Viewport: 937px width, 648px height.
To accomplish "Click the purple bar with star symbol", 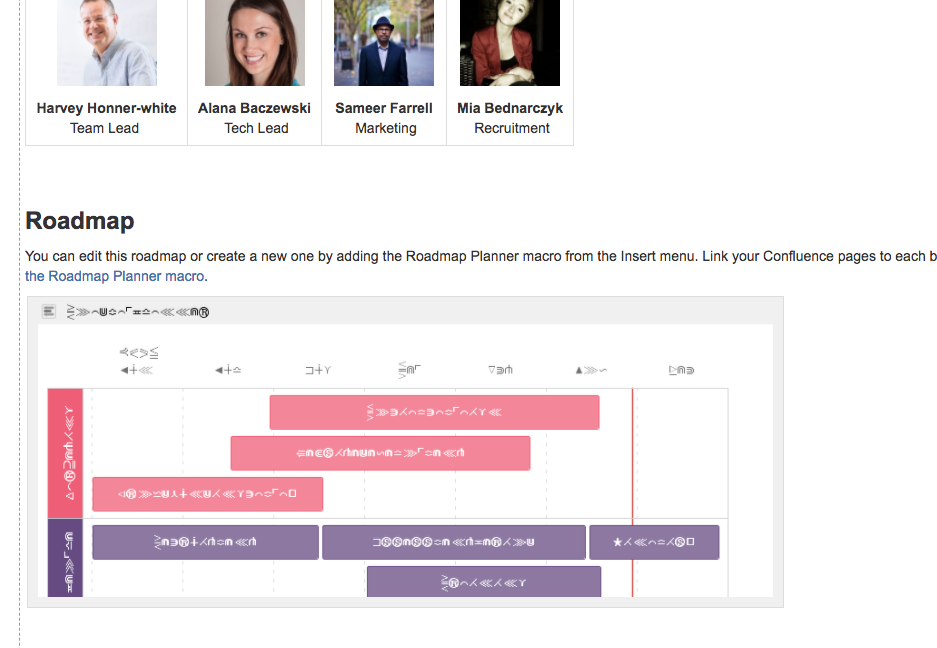I will click(x=654, y=542).
